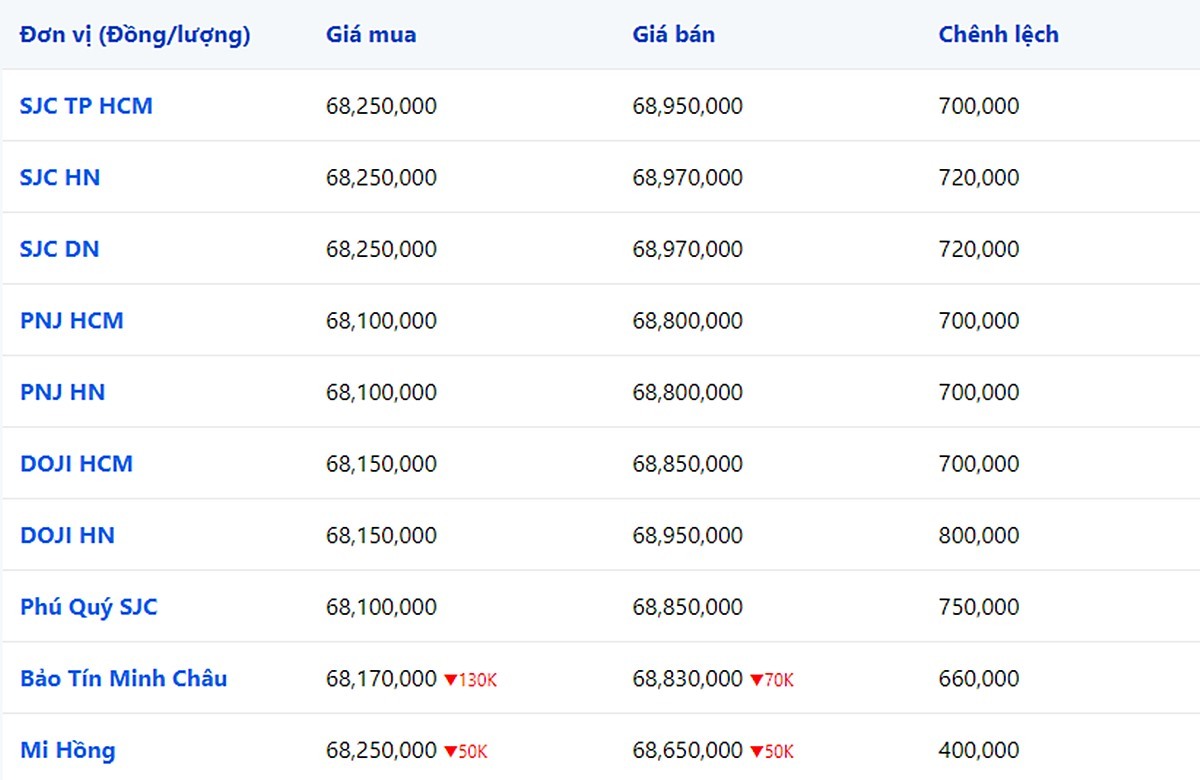
Task: Click the Chênh lệch column header
Action: [998, 34]
